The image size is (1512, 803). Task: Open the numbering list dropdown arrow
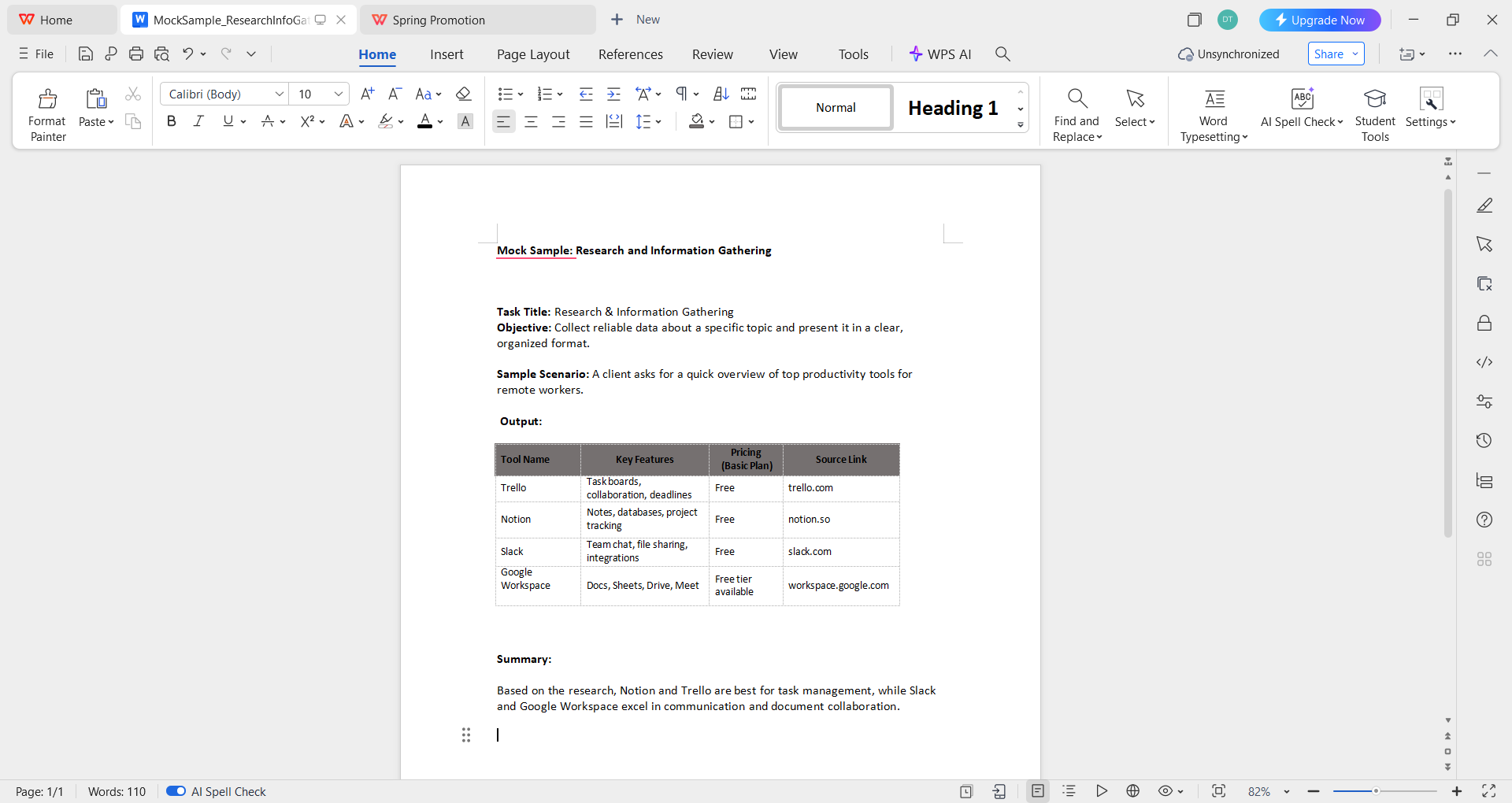(x=560, y=94)
